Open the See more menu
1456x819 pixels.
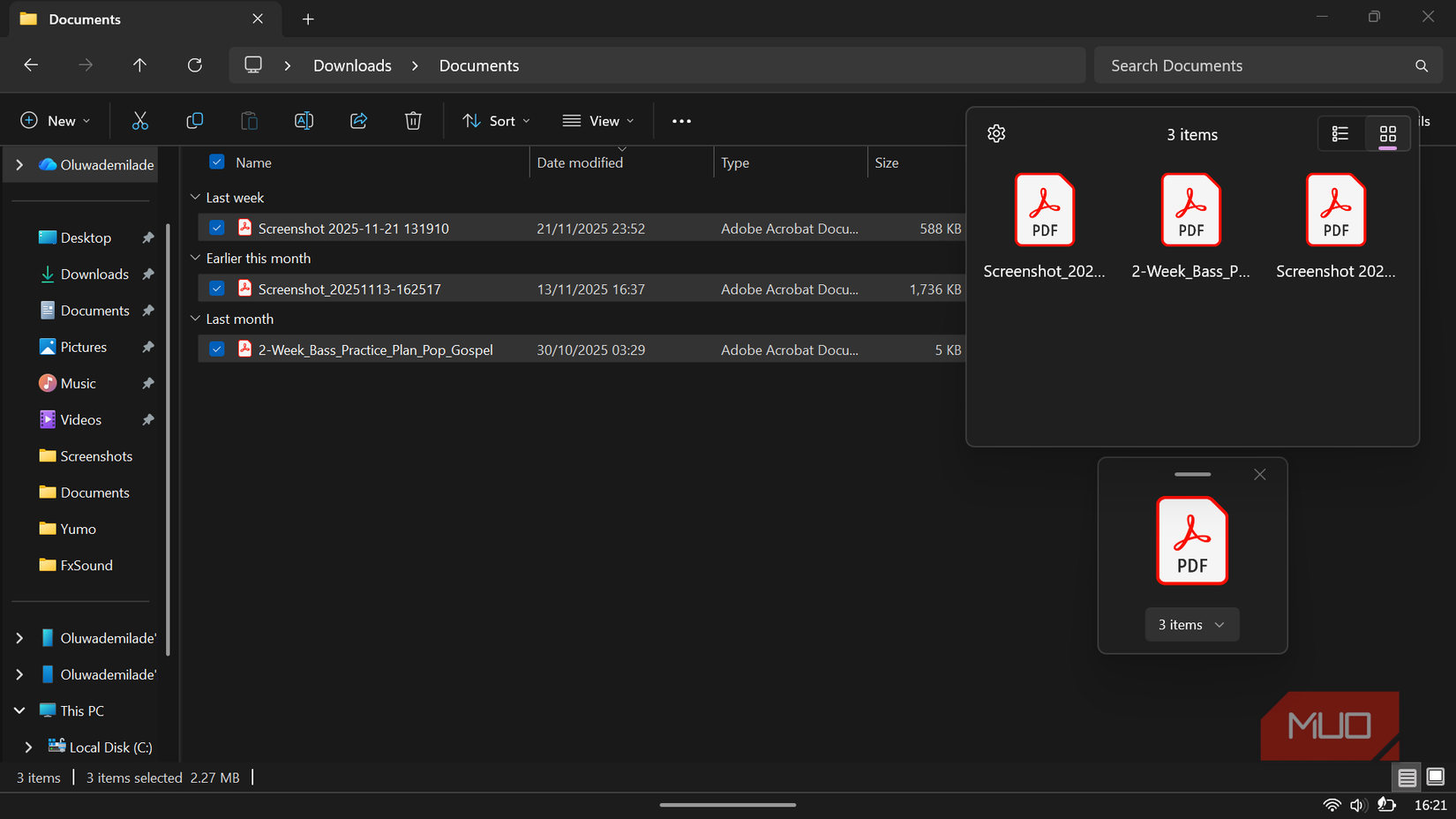(680, 120)
